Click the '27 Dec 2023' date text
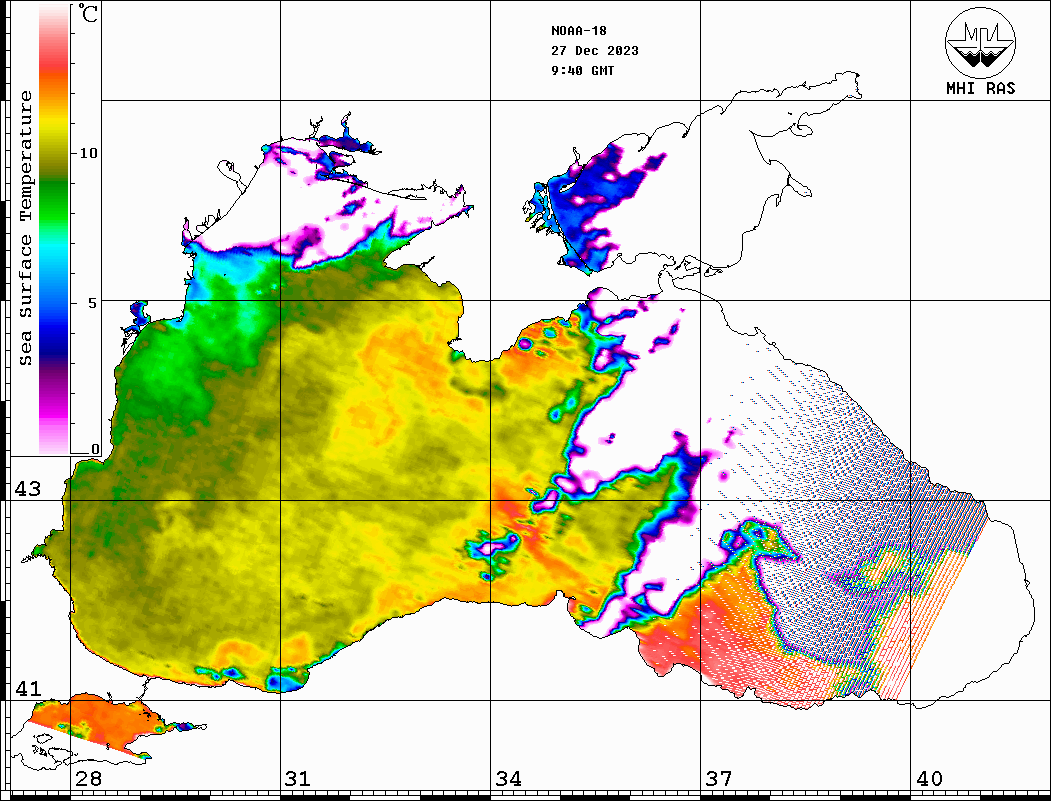 [x=595, y=51]
